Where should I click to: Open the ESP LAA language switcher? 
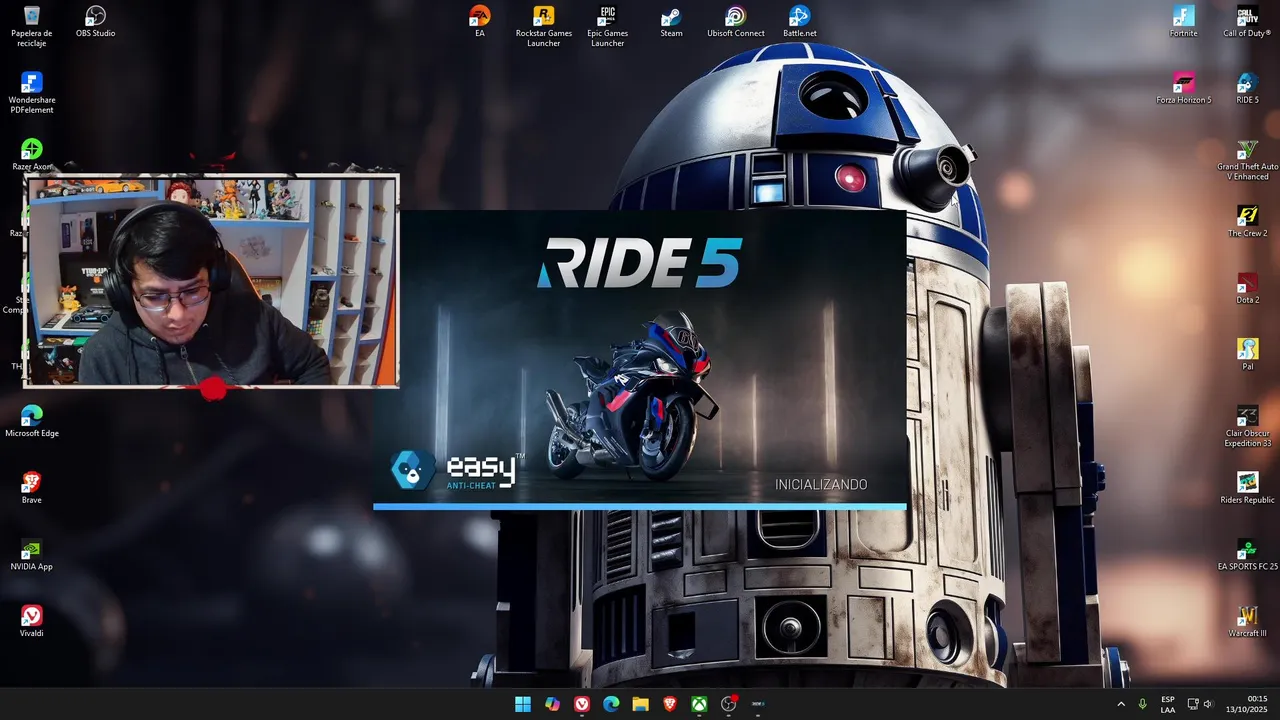(x=1168, y=704)
